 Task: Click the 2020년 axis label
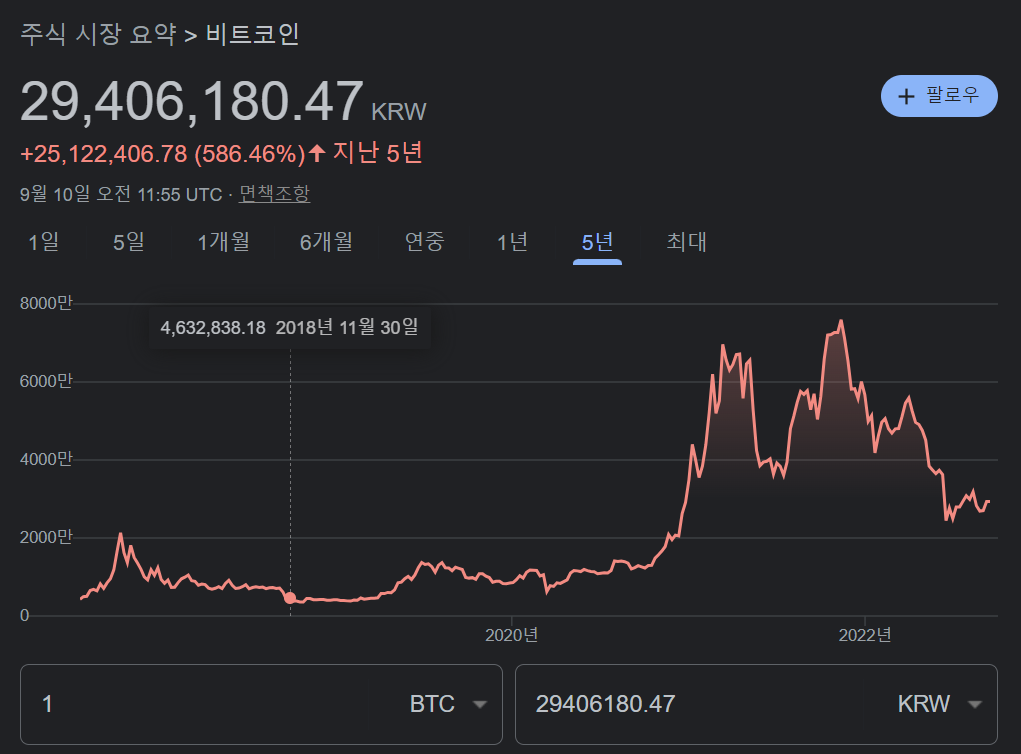tap(511, 635)
